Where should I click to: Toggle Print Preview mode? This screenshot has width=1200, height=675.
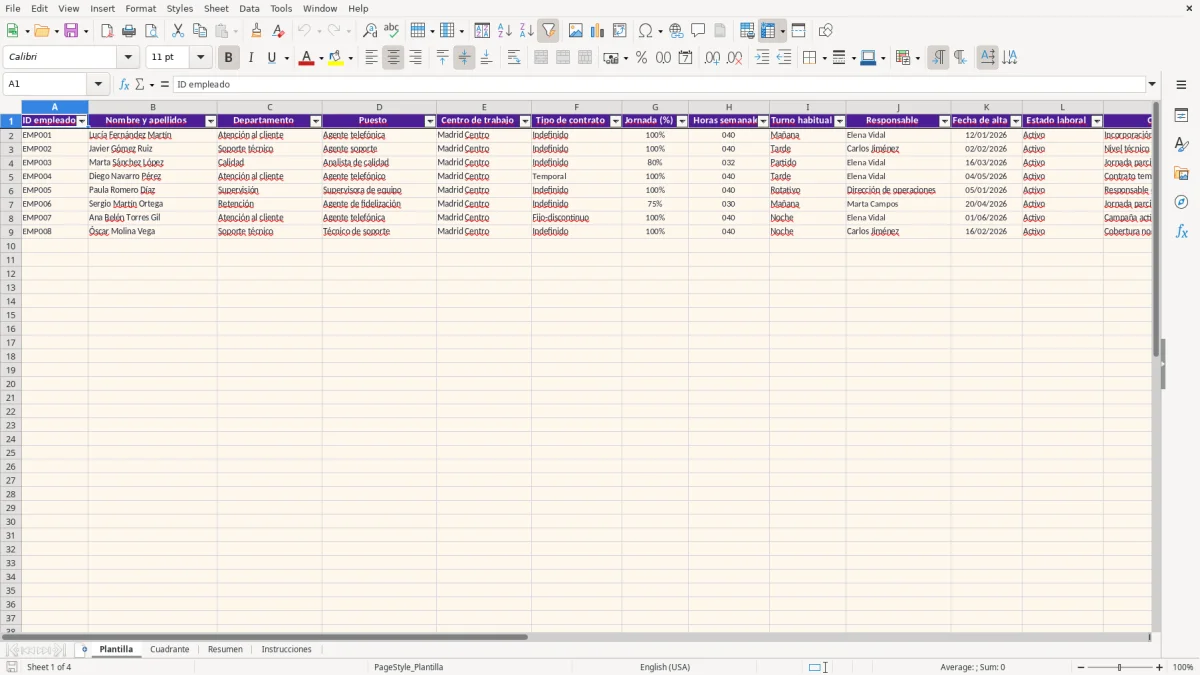point(151,31)
